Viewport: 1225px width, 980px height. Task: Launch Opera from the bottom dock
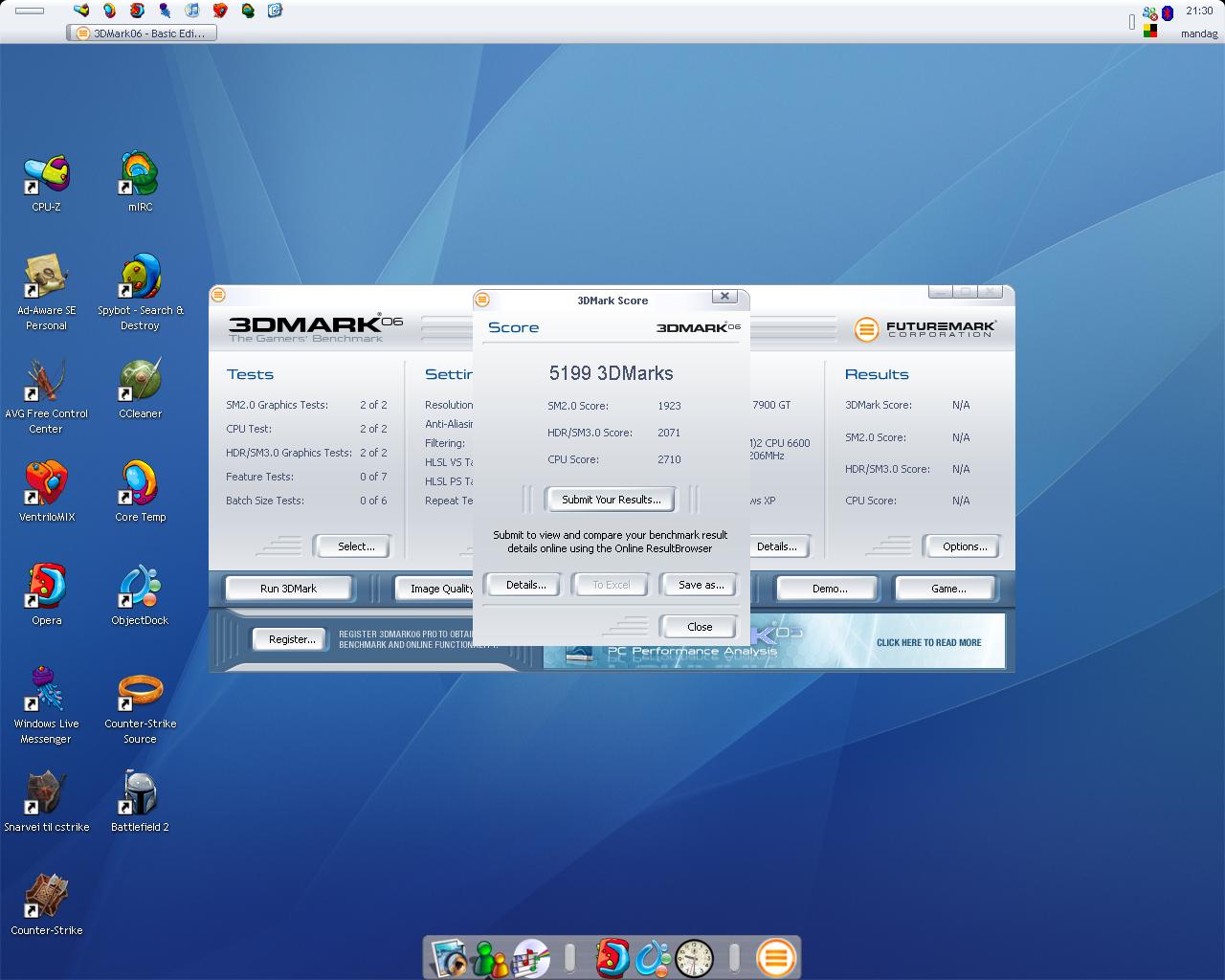(612, 957)
